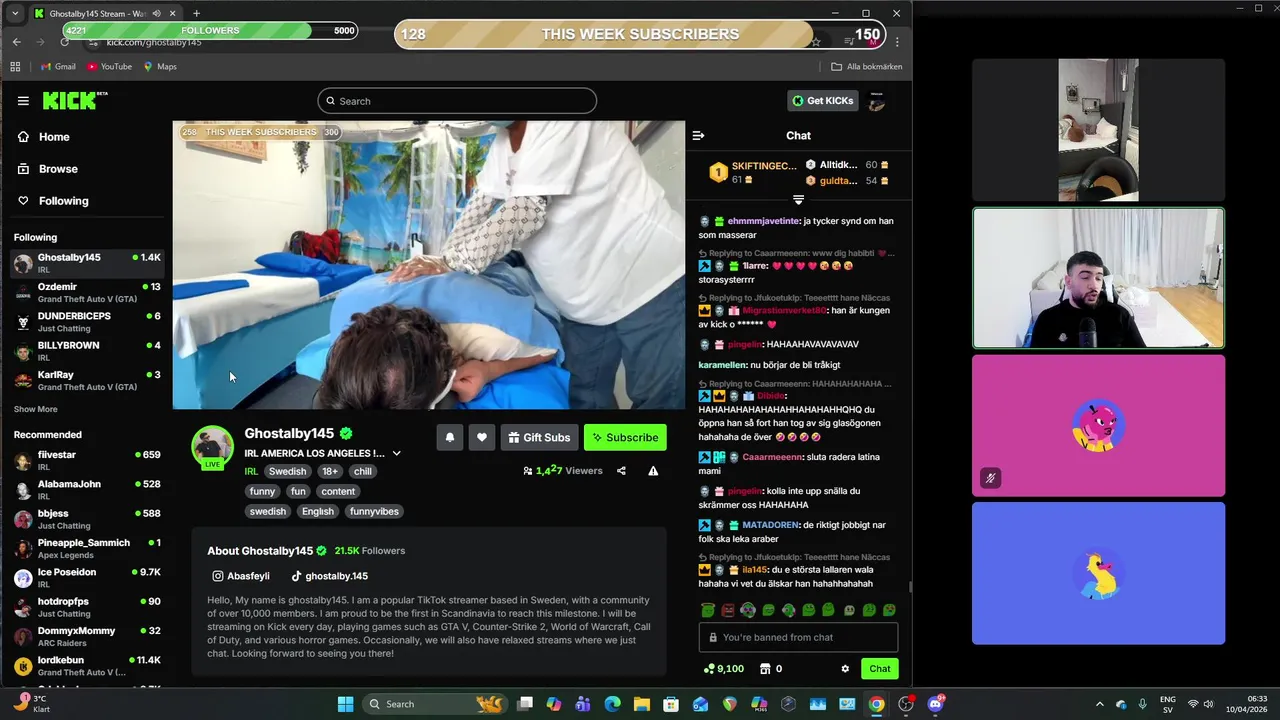This screenshot has height=720, width=1280.
Task: Open fiivestar recommended channel
Action: point(87,460)
